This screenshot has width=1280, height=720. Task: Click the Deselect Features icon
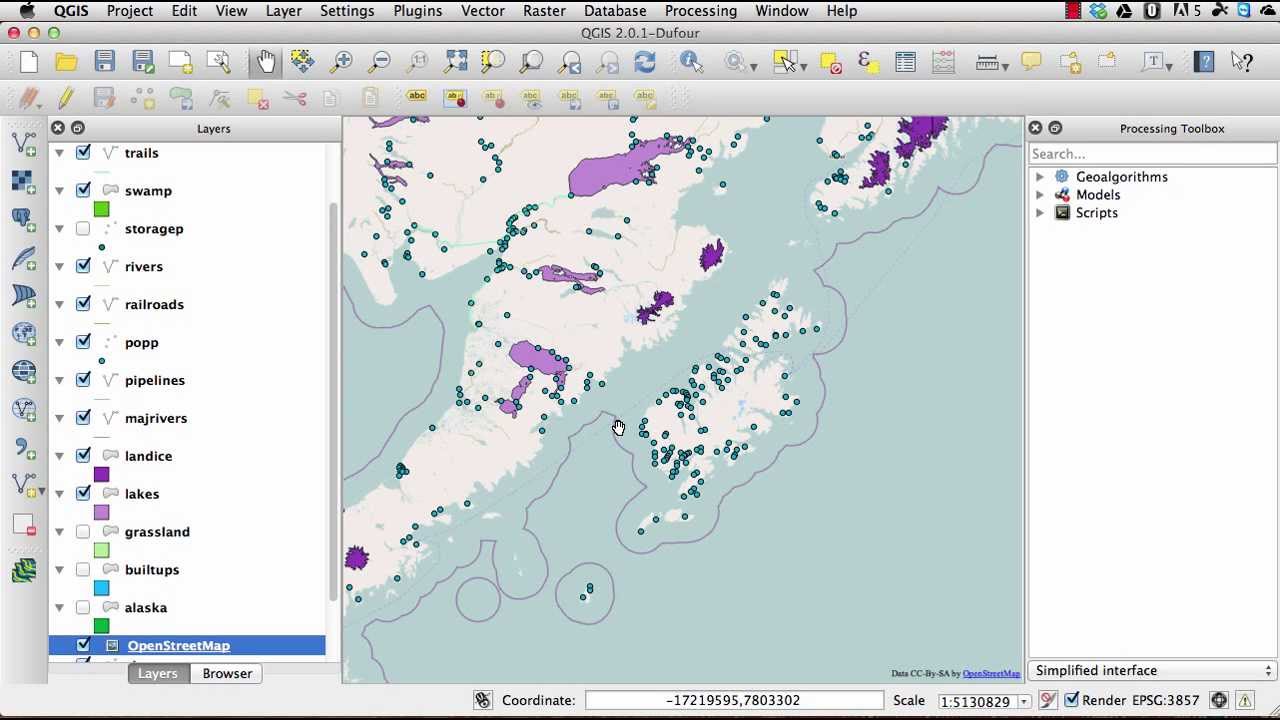click(830, 62)
